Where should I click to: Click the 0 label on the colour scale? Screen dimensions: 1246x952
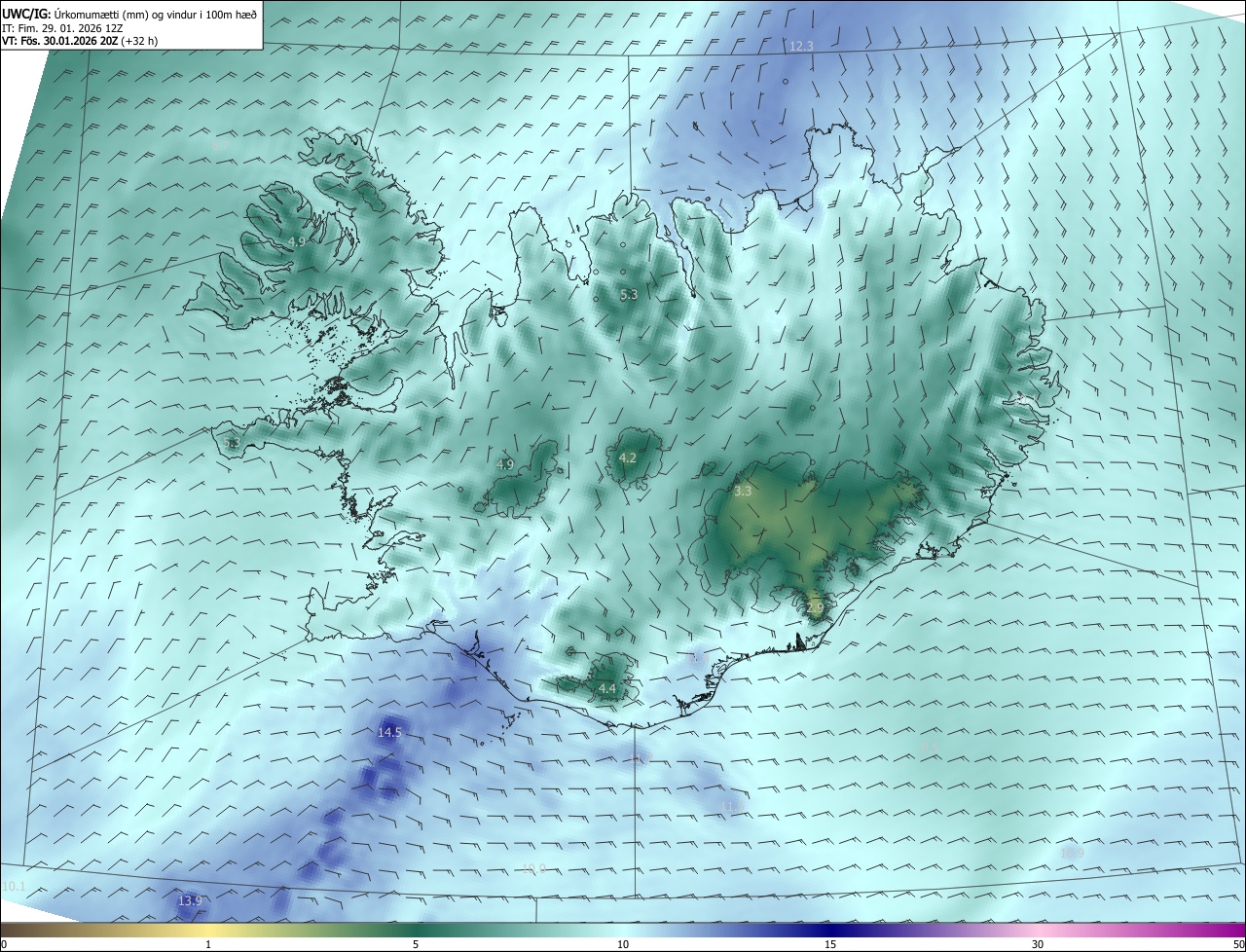coord(4,944)
